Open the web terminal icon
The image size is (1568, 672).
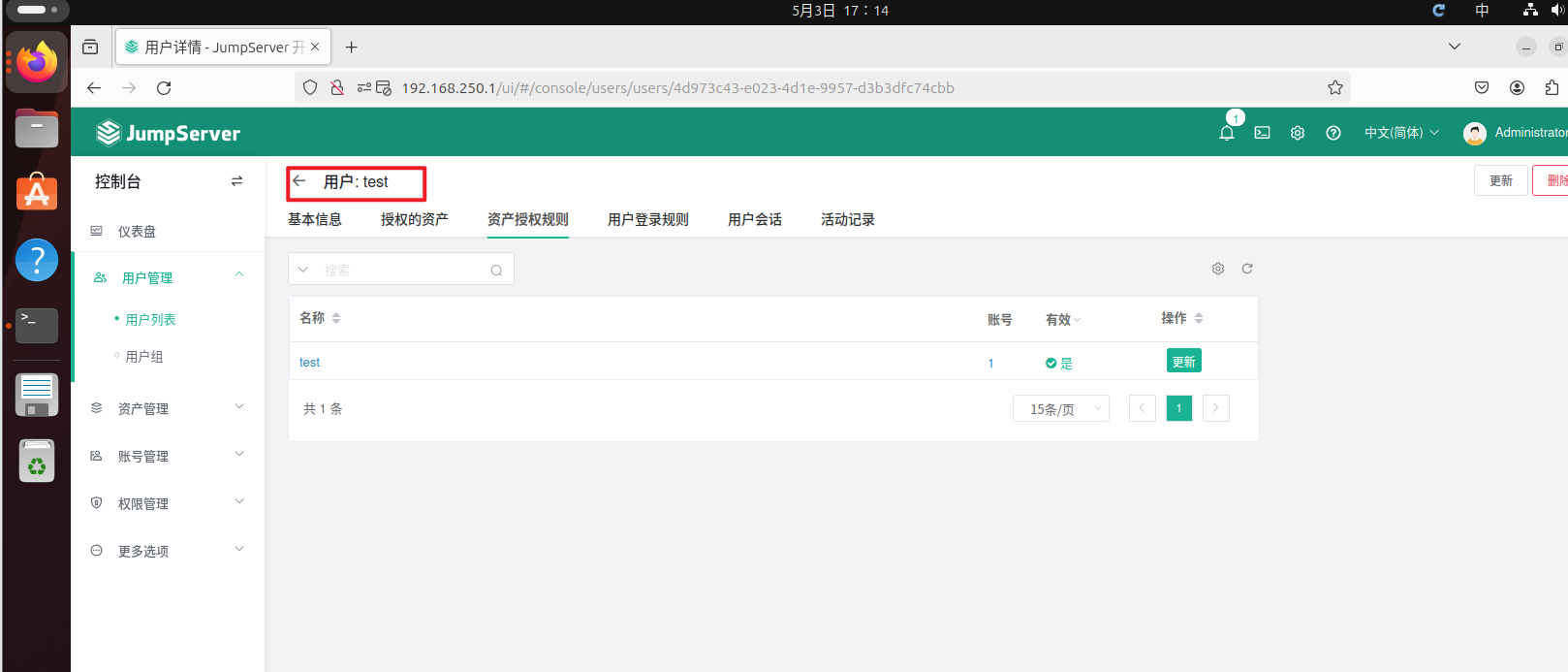1262,133
